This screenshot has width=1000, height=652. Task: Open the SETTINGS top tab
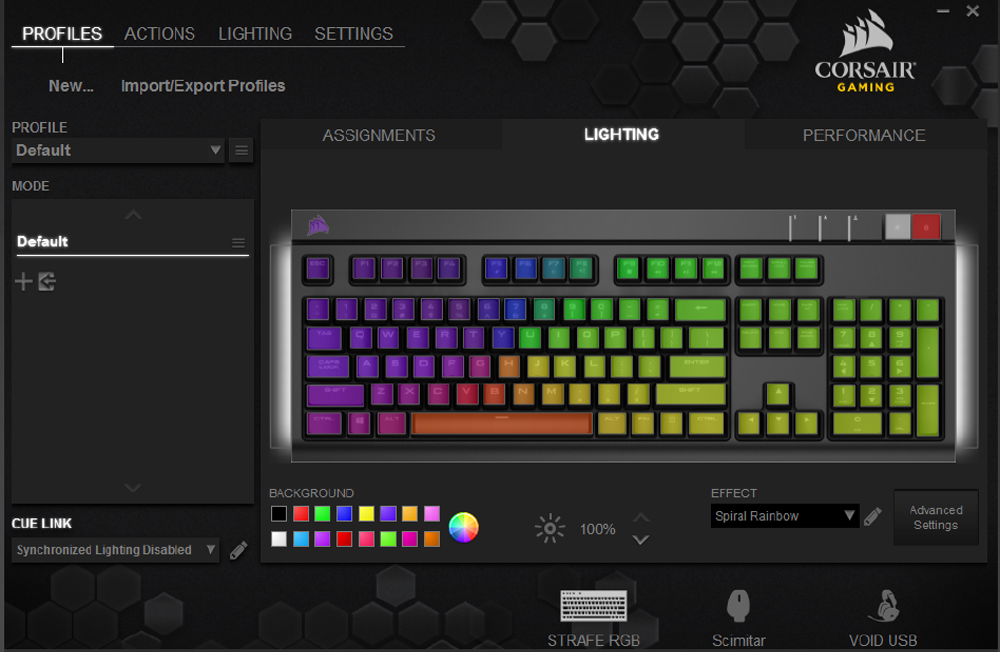point(353,34)
